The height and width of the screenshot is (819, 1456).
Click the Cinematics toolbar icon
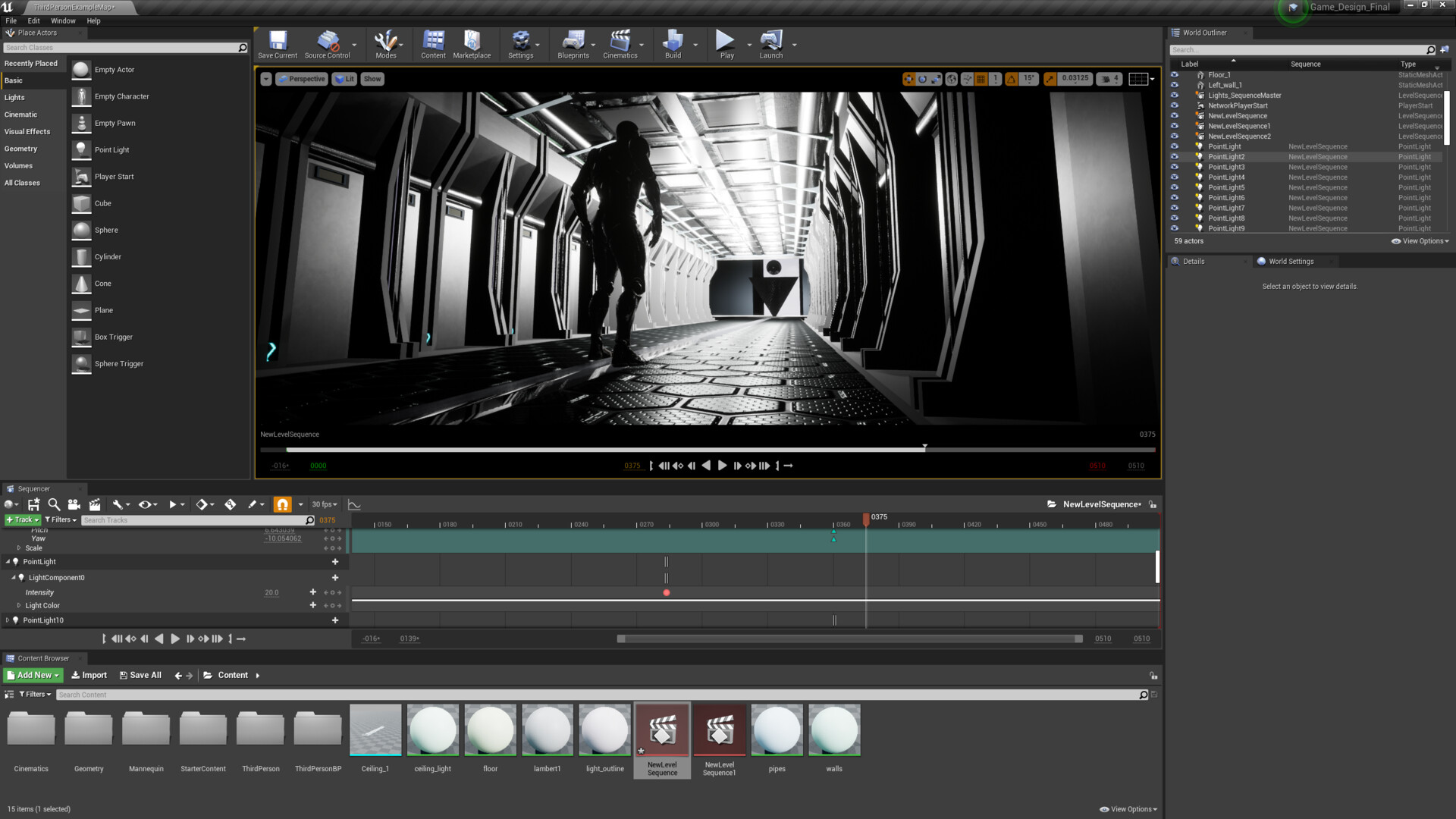pyautogui.click(x=620, y=42)
